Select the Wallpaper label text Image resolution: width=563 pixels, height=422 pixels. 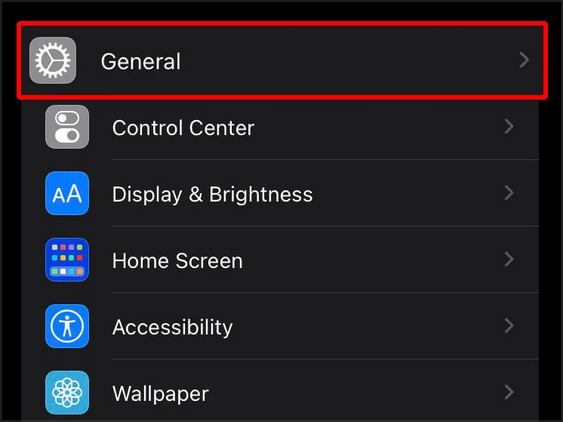click(x=160, y=394)
